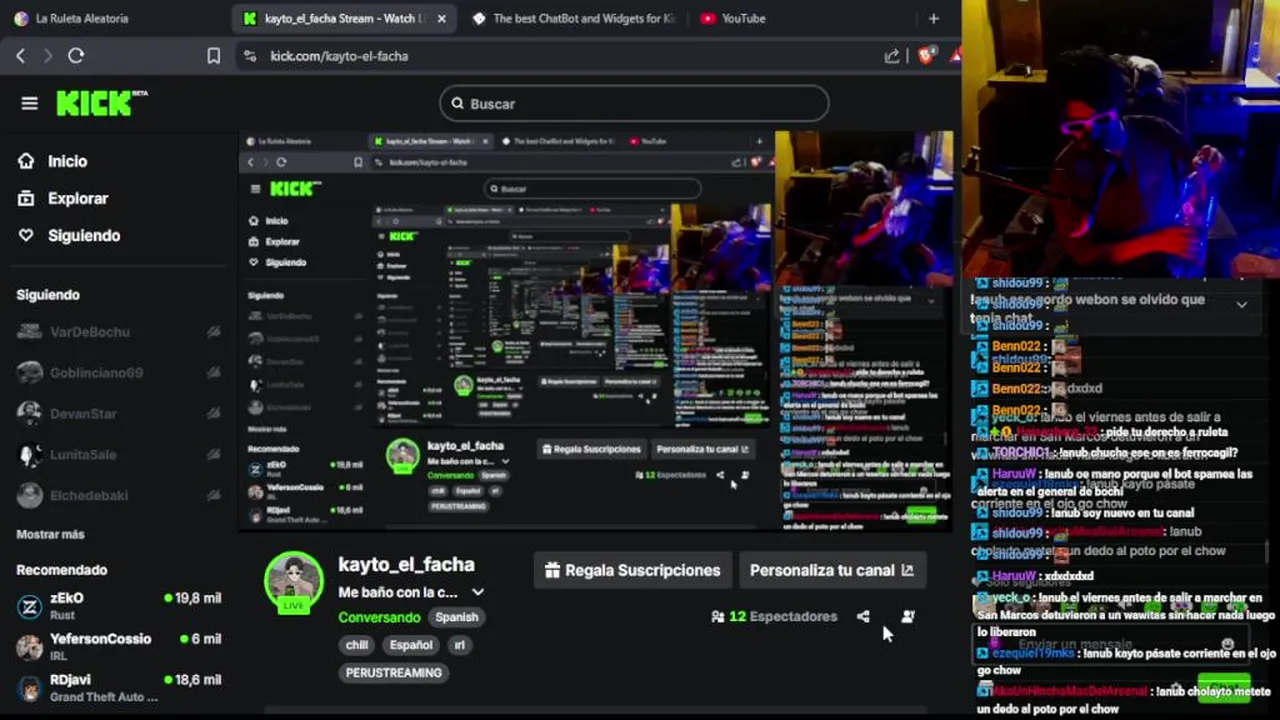
Task: Click the stream video player
Action: (595, 330)
